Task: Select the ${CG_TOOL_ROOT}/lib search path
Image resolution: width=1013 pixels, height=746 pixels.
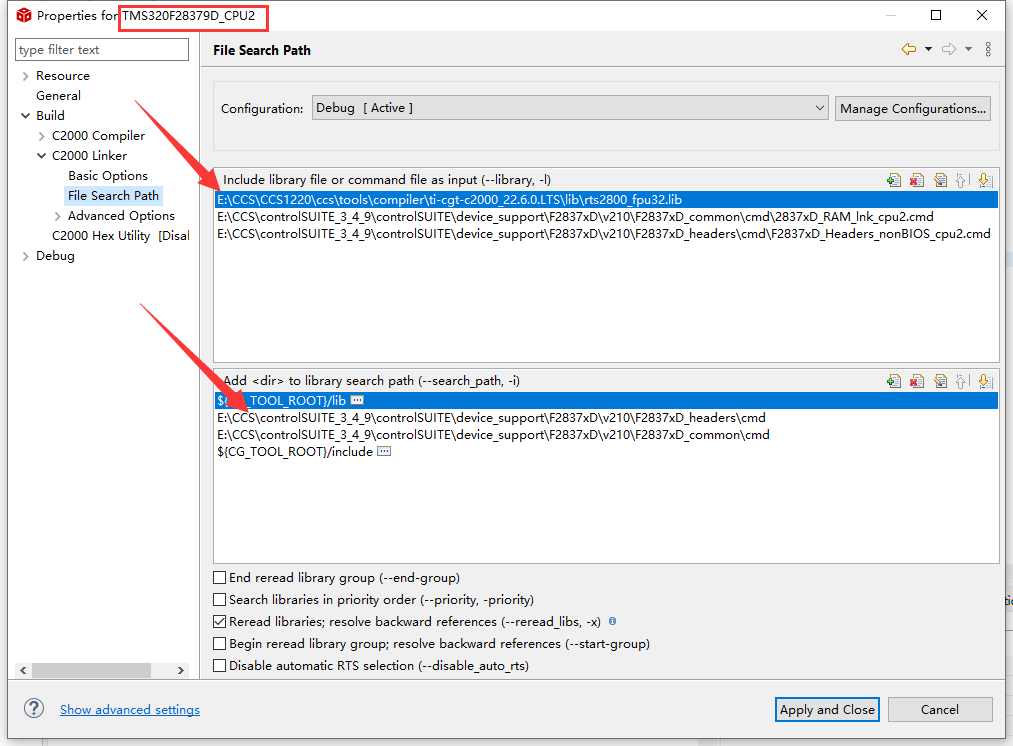Action: [x=606, y=400]
